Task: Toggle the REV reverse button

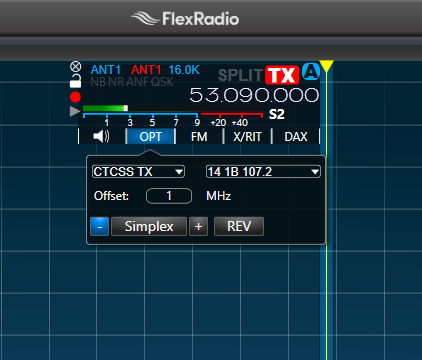Action: tap(239, 227)
